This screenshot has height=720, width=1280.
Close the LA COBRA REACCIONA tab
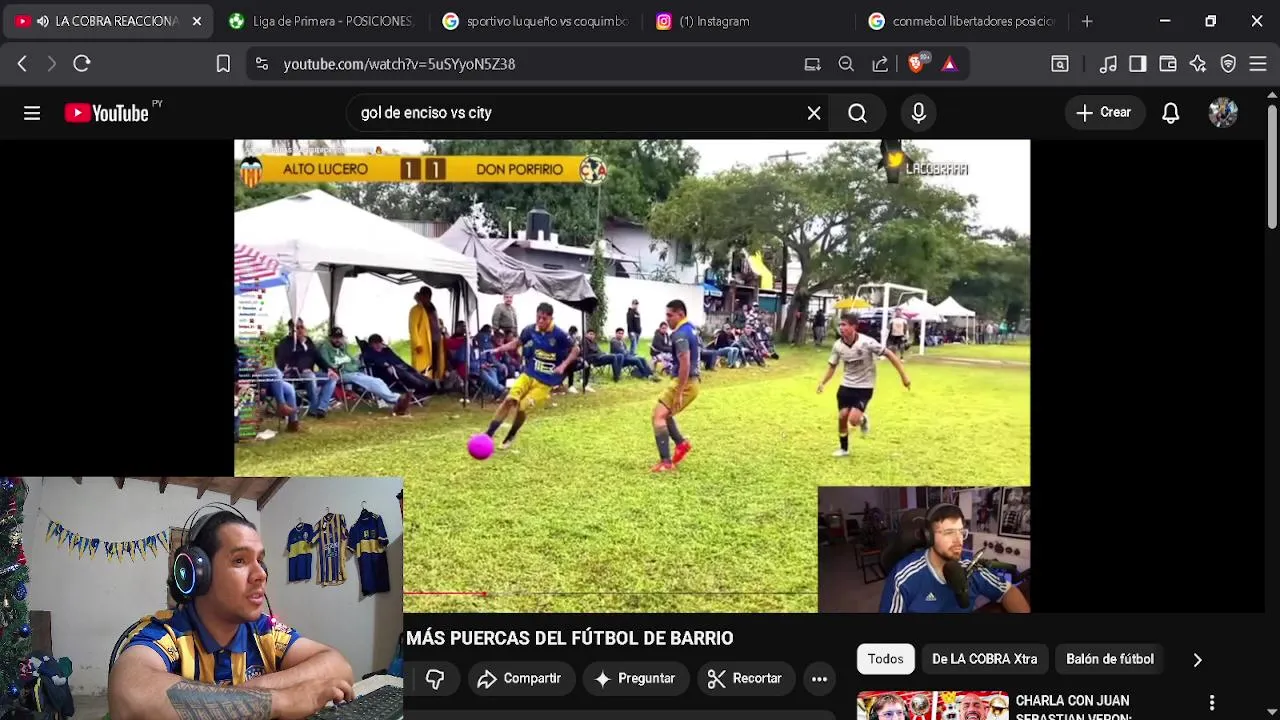[x=197, y=21]
